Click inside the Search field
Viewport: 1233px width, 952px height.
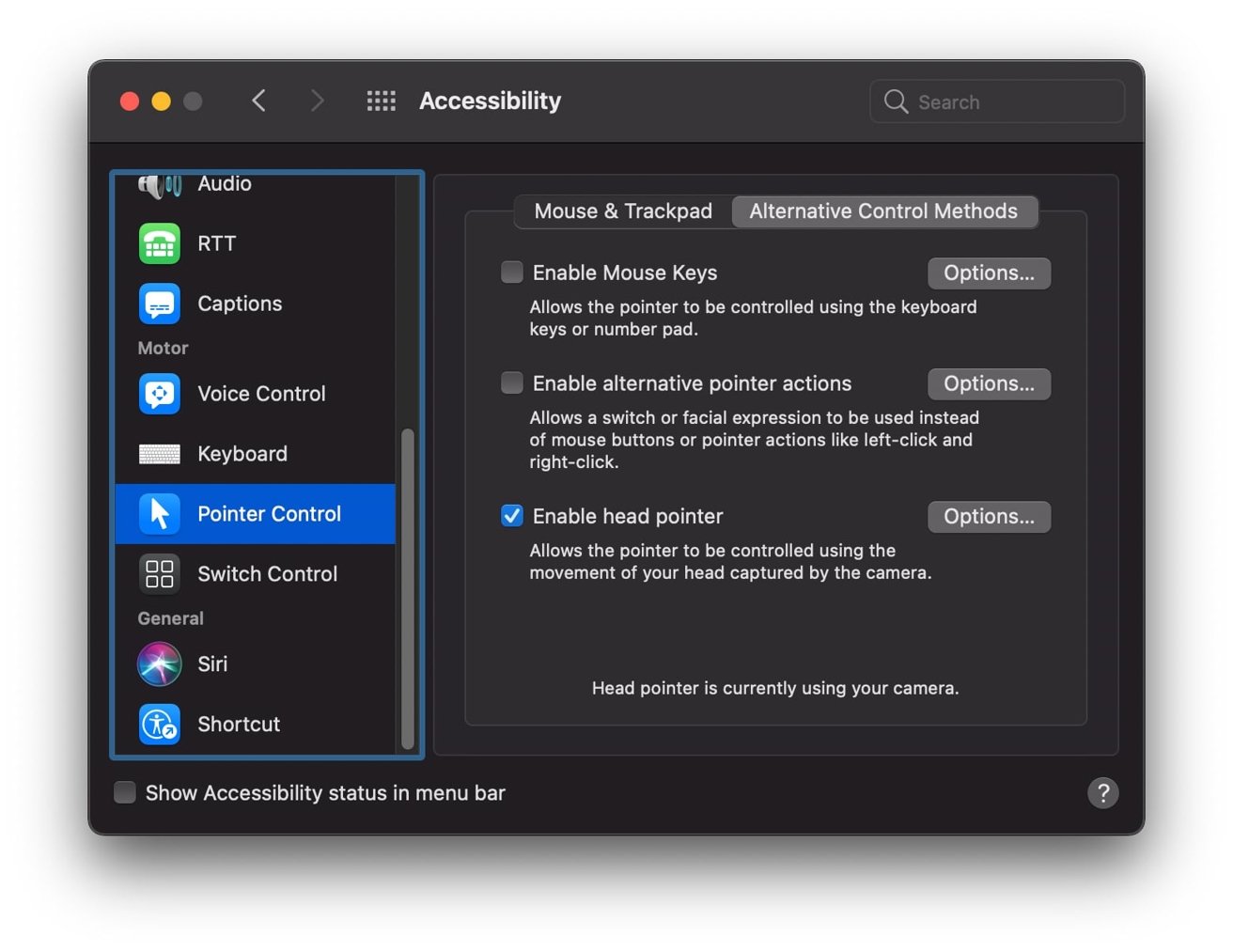click(x=996, y=101)
